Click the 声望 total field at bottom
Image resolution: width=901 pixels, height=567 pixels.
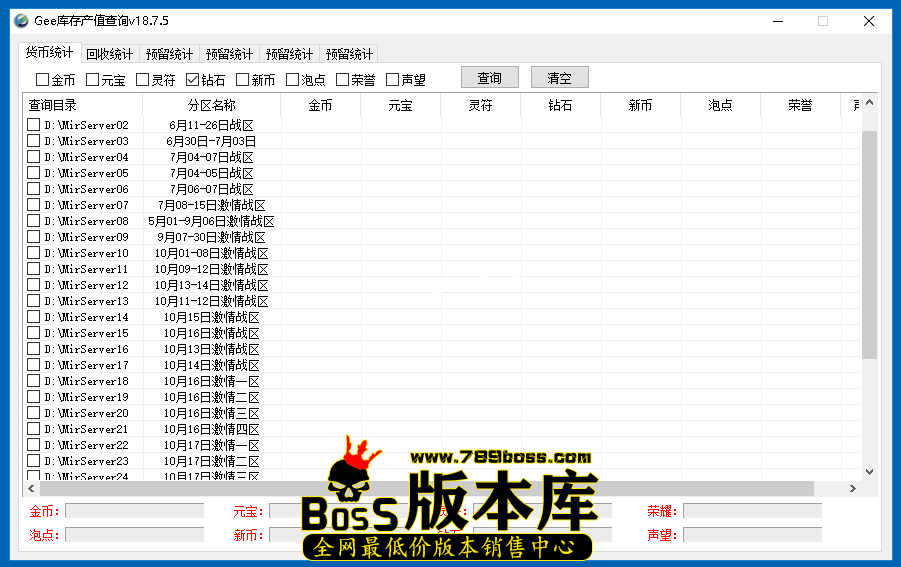[x=752, y=535]
